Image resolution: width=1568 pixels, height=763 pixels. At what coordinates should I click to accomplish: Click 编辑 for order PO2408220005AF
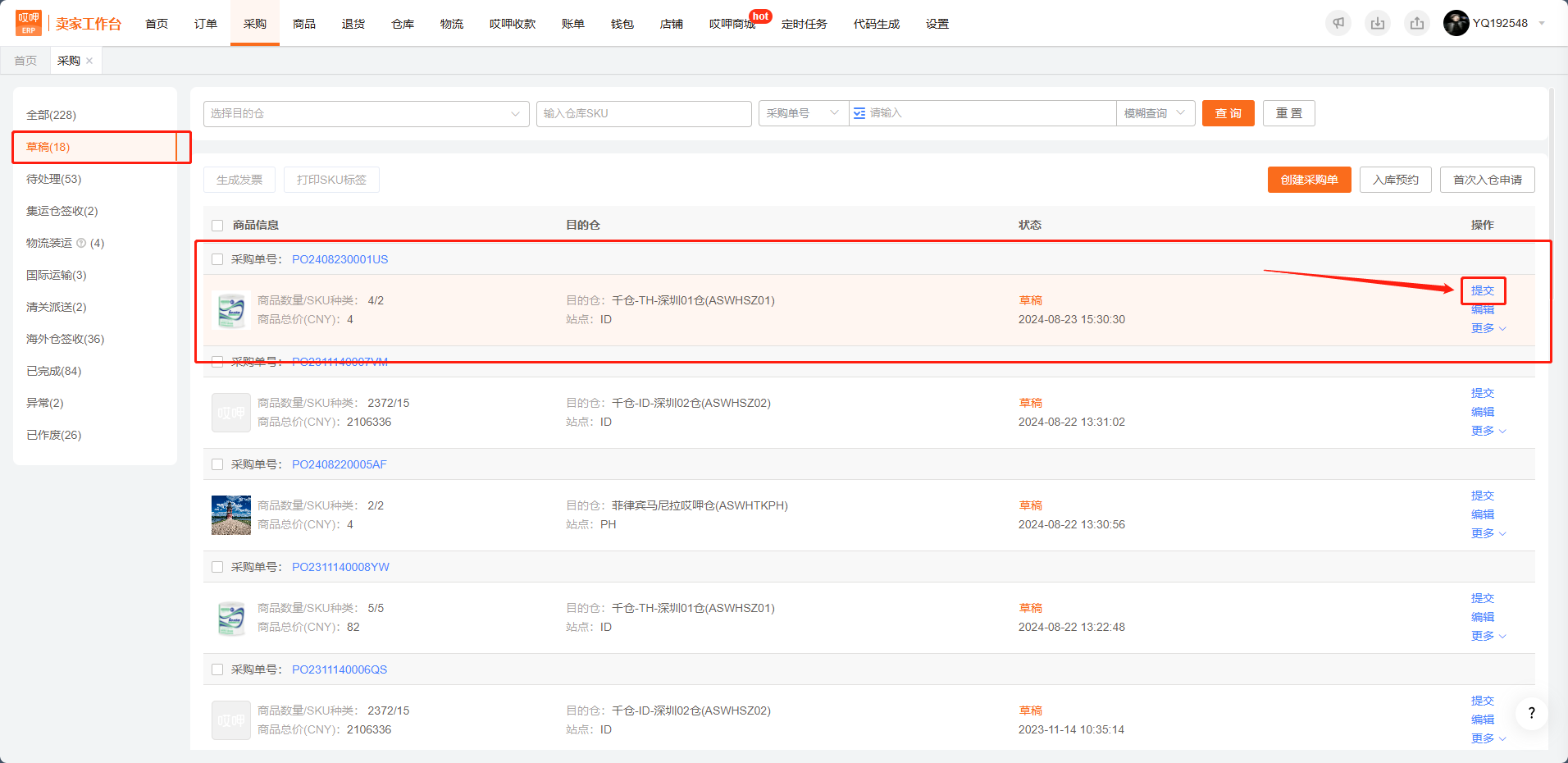[1483, 514]
